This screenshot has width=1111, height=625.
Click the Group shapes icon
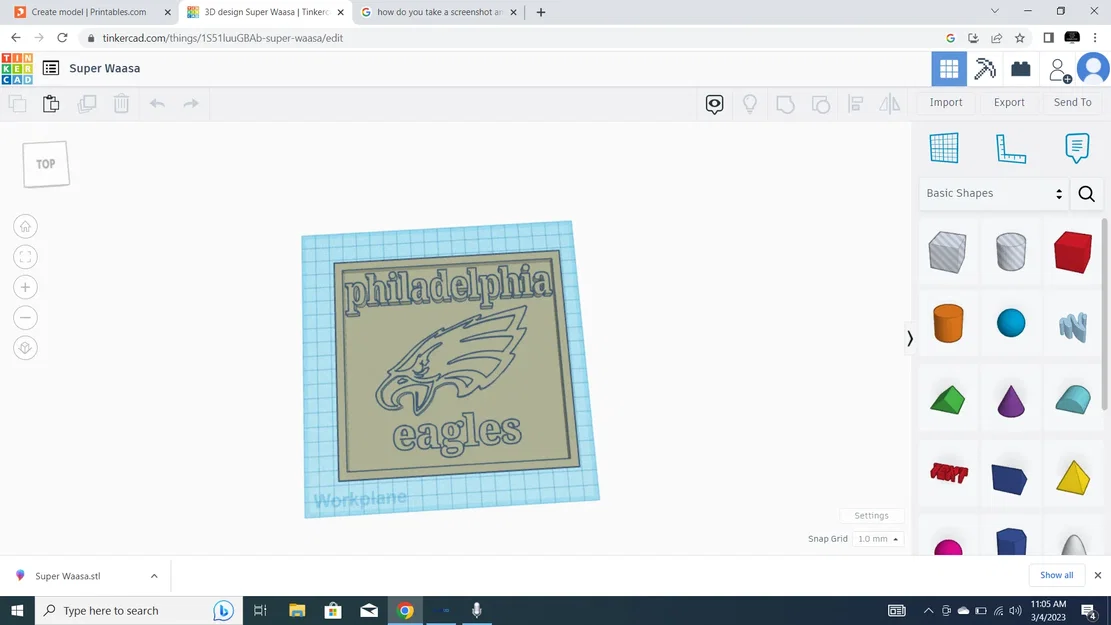click(785, 104)
